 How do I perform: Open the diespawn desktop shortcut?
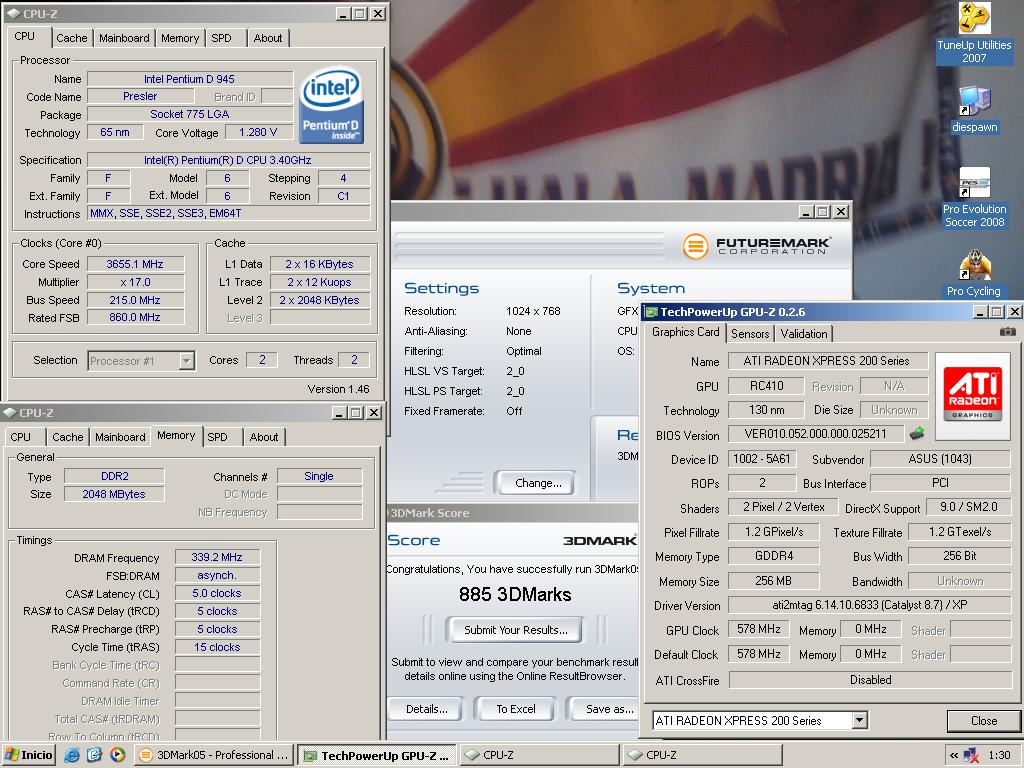click(974, 110)
